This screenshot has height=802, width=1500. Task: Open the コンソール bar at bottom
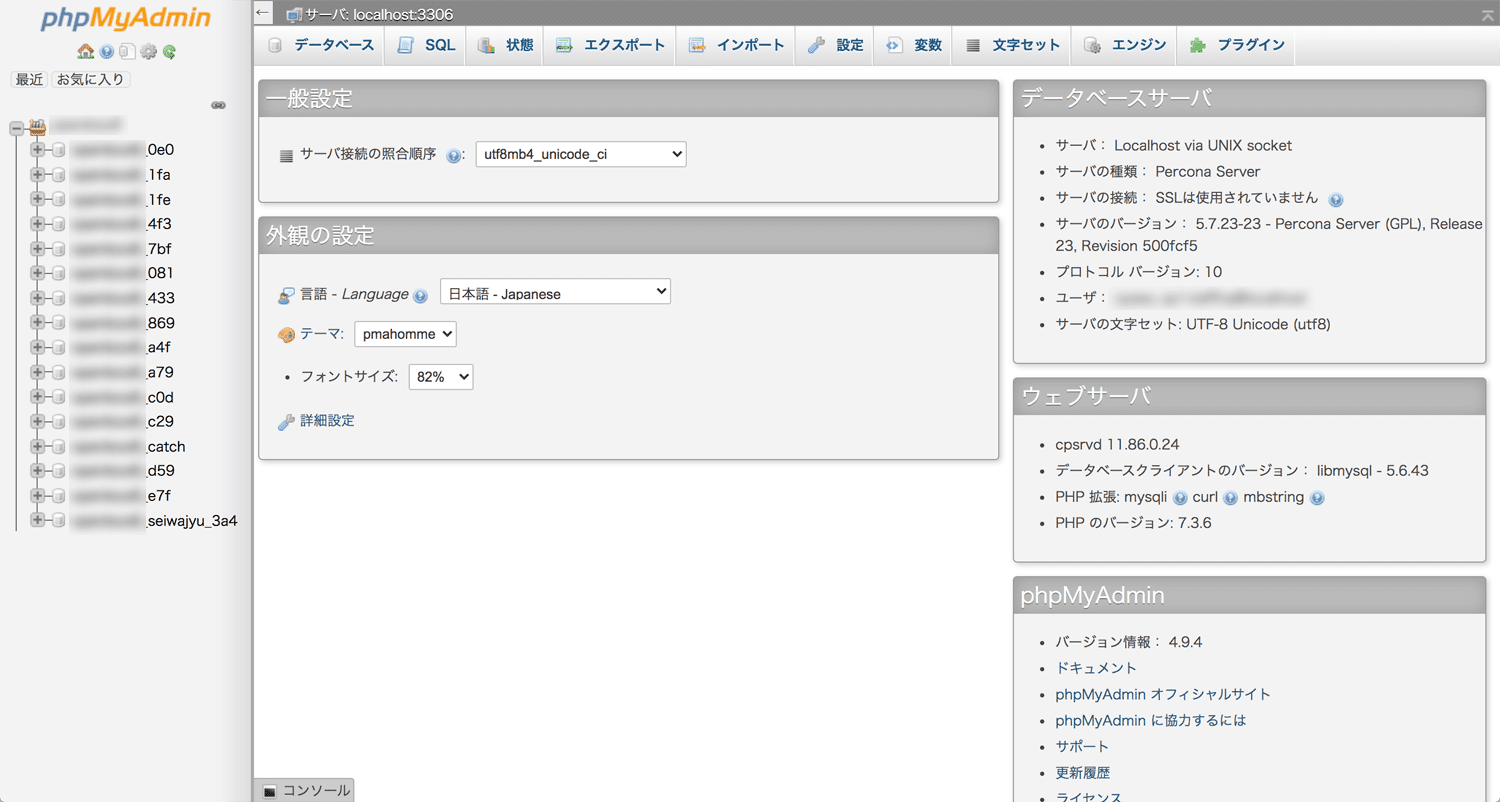(305, 790)
